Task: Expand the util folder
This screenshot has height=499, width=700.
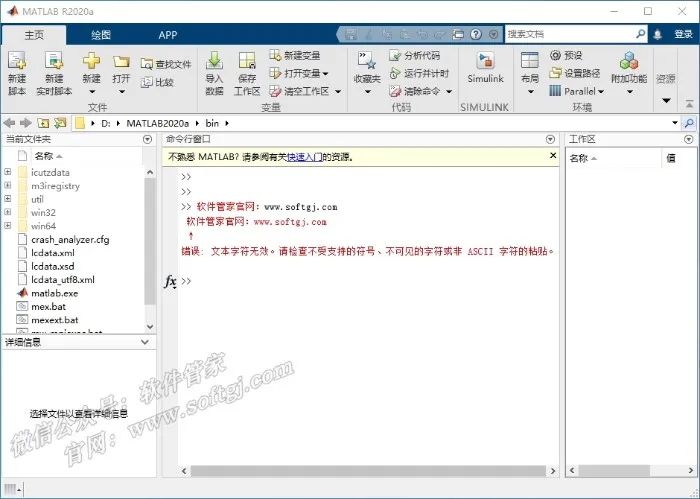Action: pos(8,199)
